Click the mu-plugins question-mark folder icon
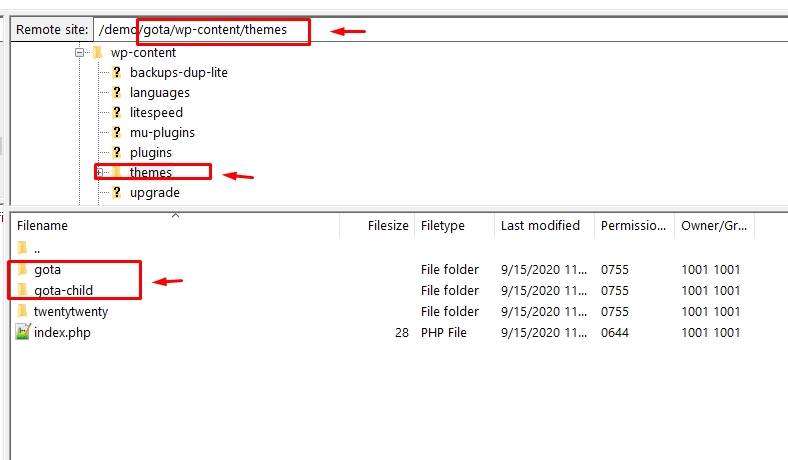The width and height of the screenshot is (788, 460). click(x=117, y=133)
